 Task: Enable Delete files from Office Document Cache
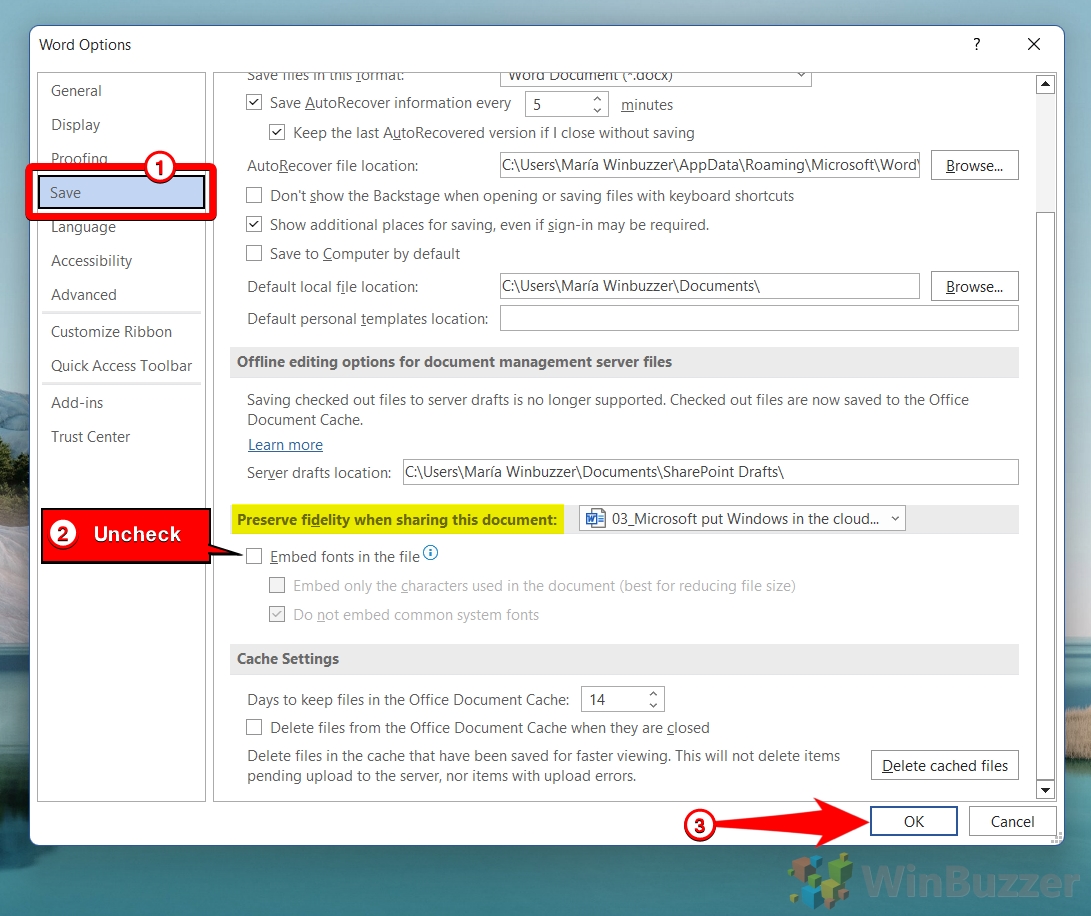pos(254,728)
